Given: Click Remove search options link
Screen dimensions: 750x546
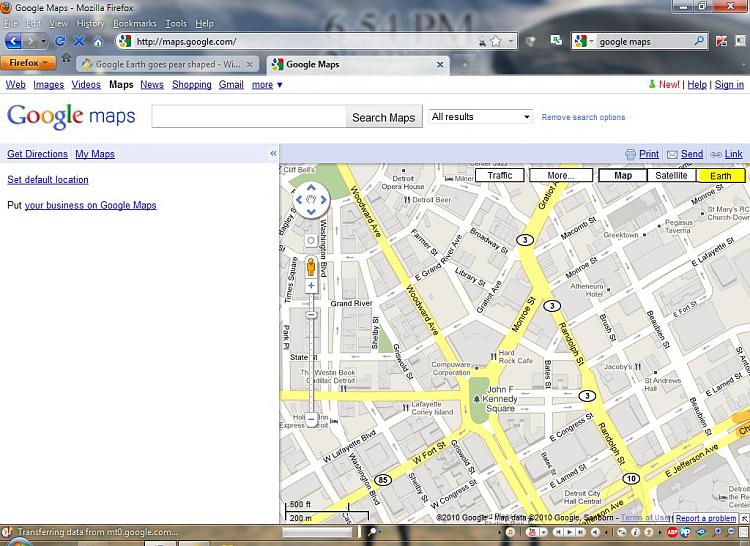Looking at the screenshot, I should click(583, 117).
